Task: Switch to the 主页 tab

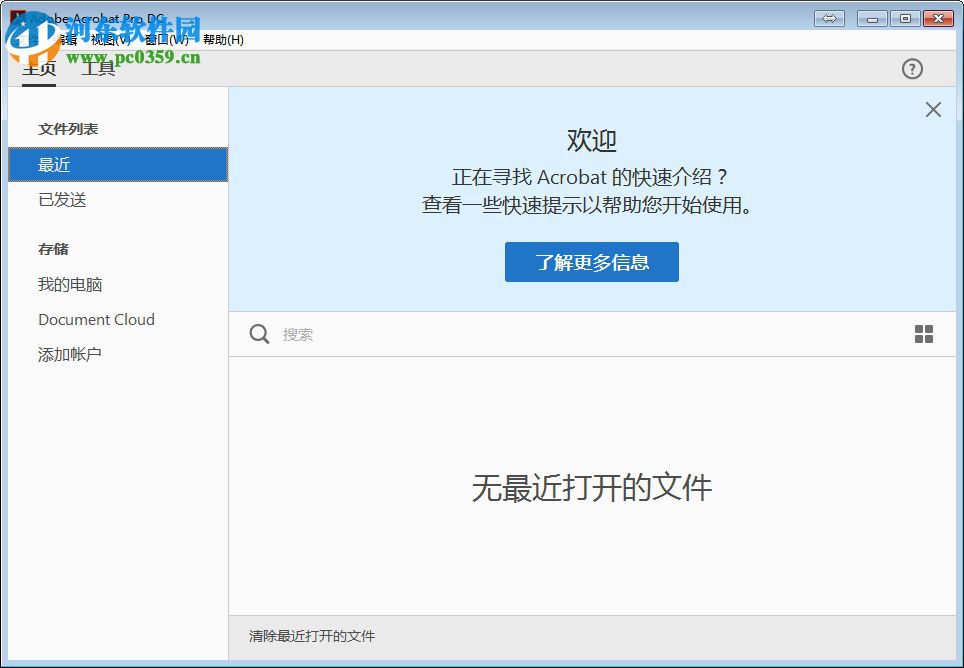Action: pos(39,69)
